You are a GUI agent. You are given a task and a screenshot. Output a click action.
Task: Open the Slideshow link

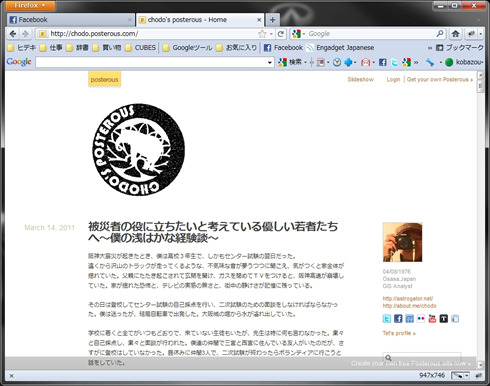pyautogui.click(x=360, y=79)
